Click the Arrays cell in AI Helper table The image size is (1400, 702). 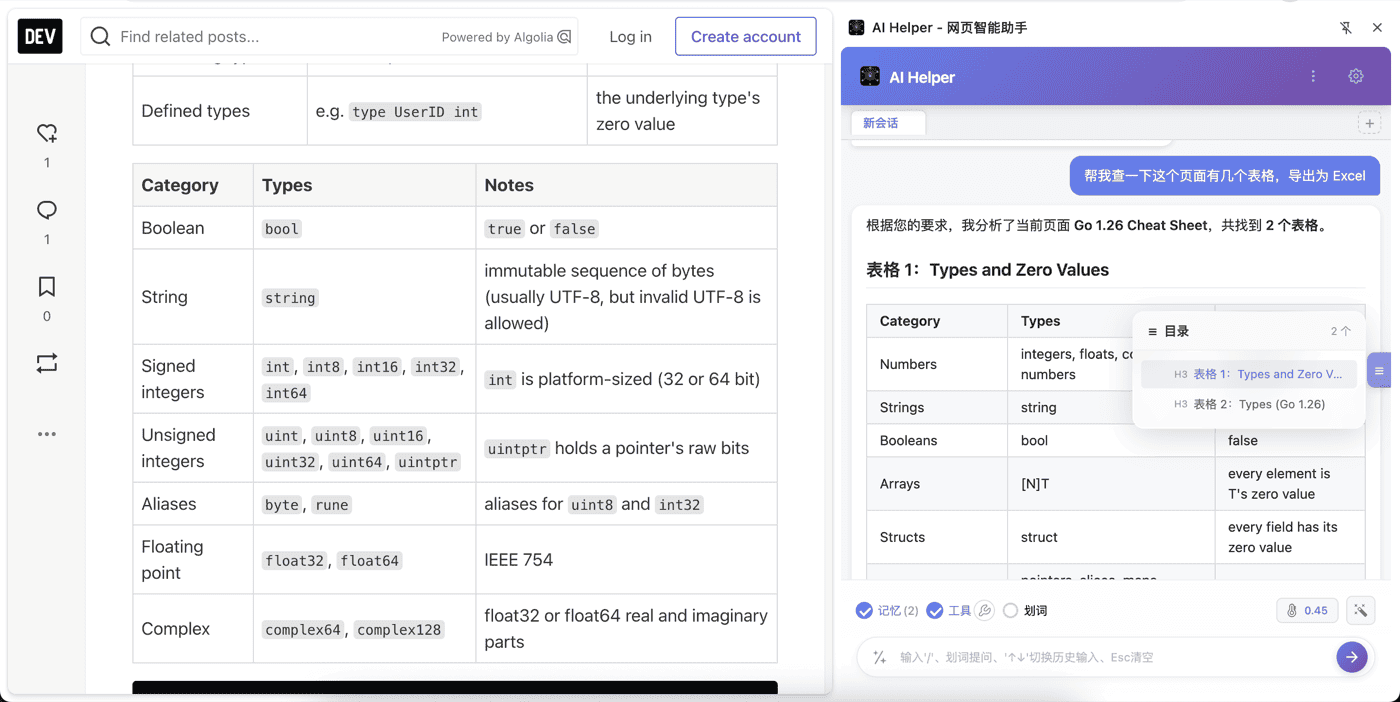(937, 484)
